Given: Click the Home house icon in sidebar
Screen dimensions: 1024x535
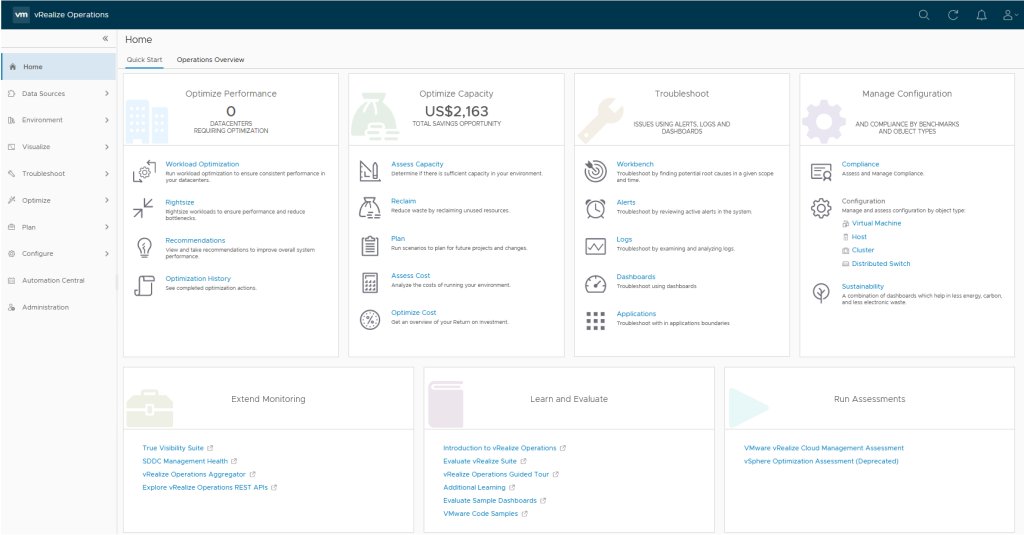Looking at the screenshot, I should coord(12,67).
